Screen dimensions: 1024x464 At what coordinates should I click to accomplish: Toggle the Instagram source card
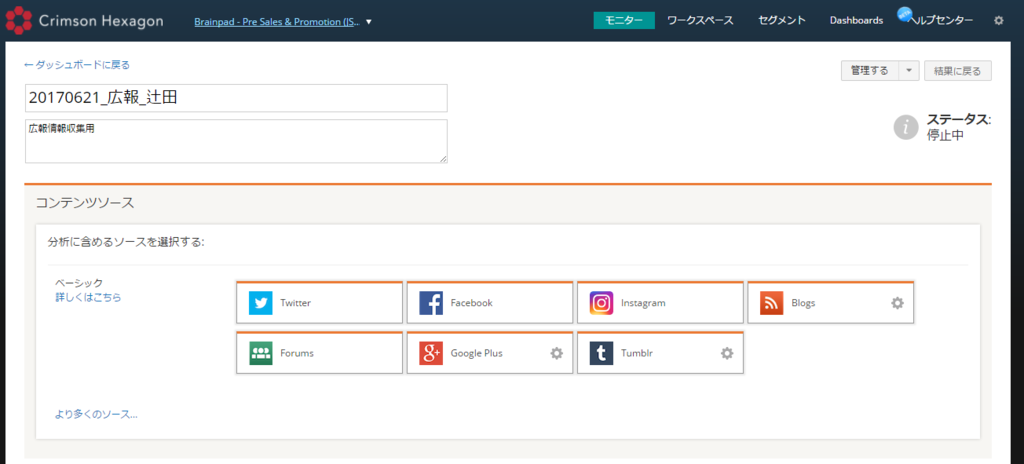tap(660, 302)
